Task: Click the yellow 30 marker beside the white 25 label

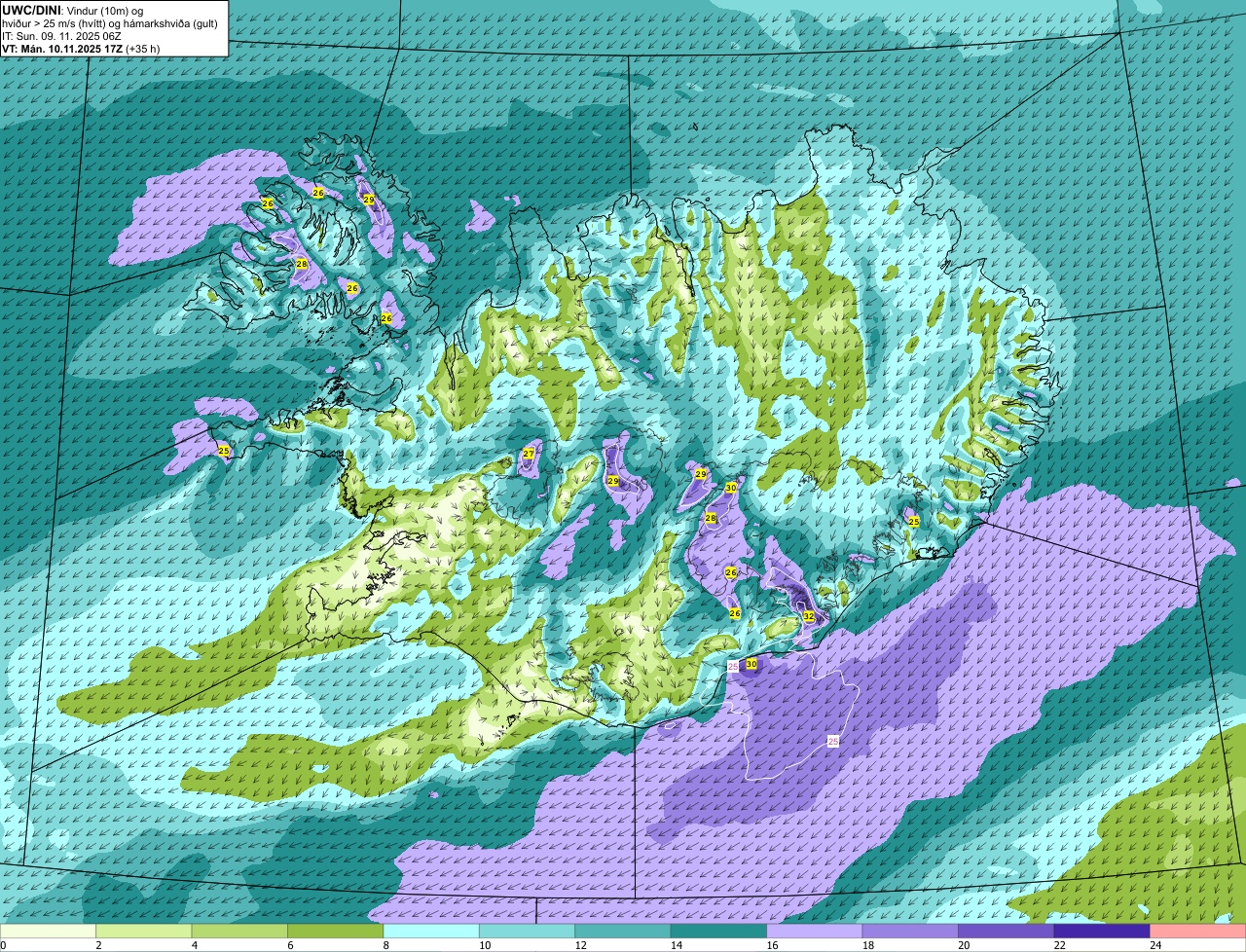Action: point(751,664)
